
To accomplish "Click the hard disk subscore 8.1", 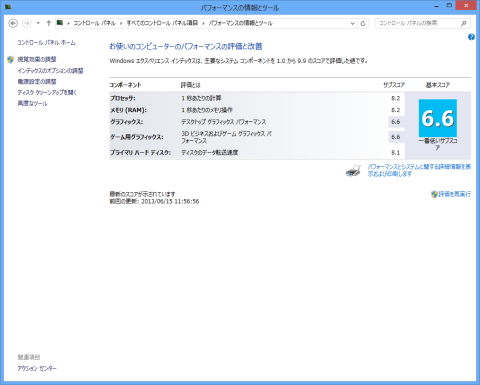I will coord(396,153).
